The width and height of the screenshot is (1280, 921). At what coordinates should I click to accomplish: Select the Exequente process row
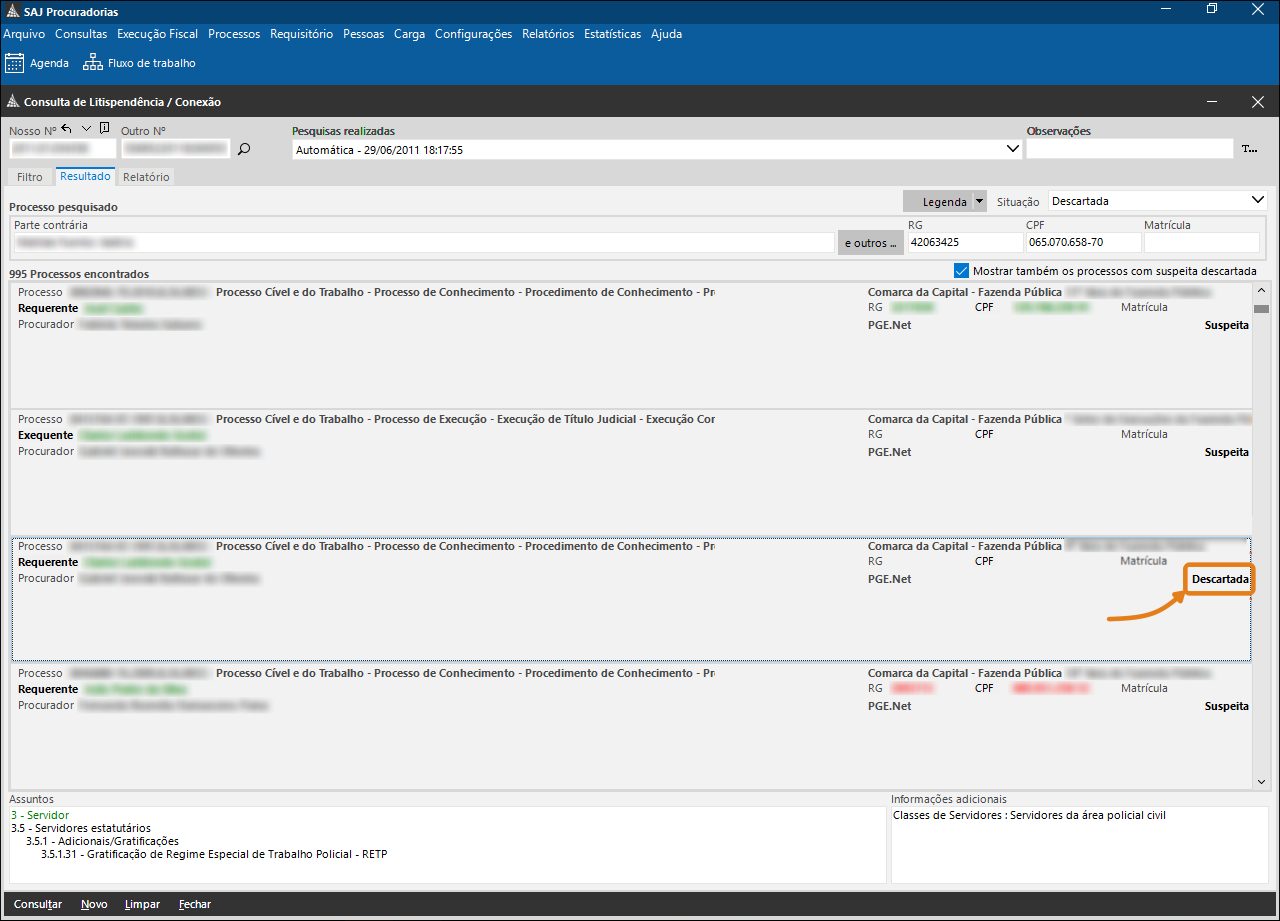point(631,472)
